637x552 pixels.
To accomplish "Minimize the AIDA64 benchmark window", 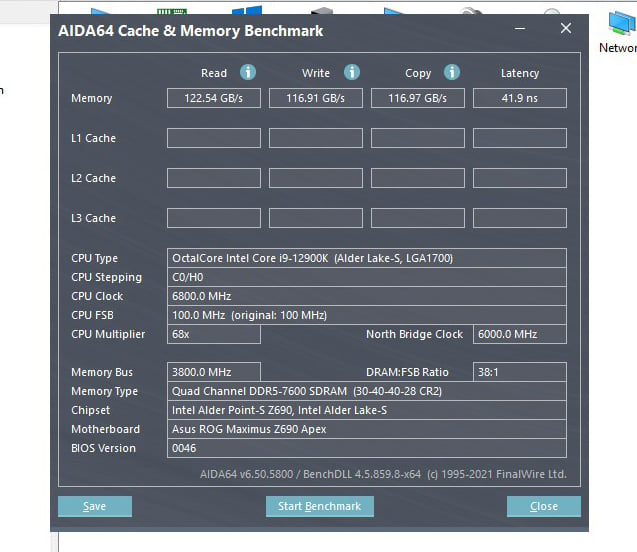I will [520, 28].
